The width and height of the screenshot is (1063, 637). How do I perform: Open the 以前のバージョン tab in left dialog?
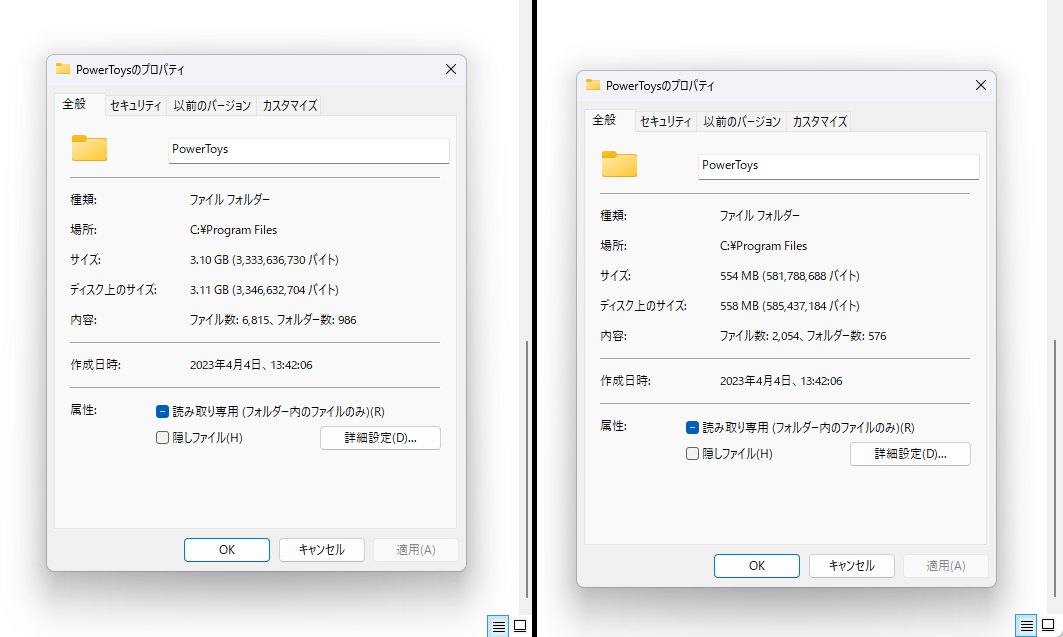[x=213, y=105]
